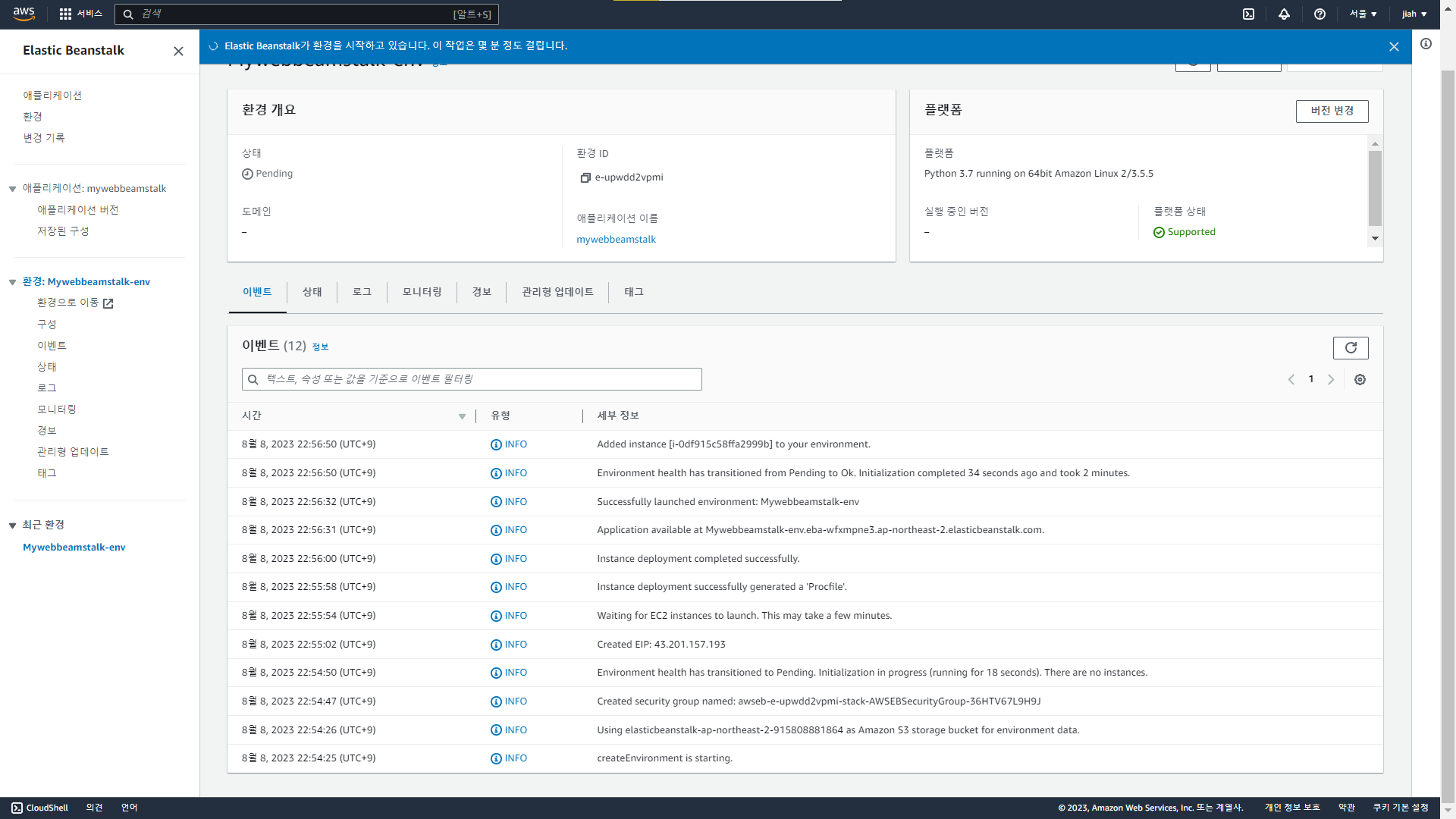
Task: Open CloudShell icon in top bar
Action: coord(1248,14)
